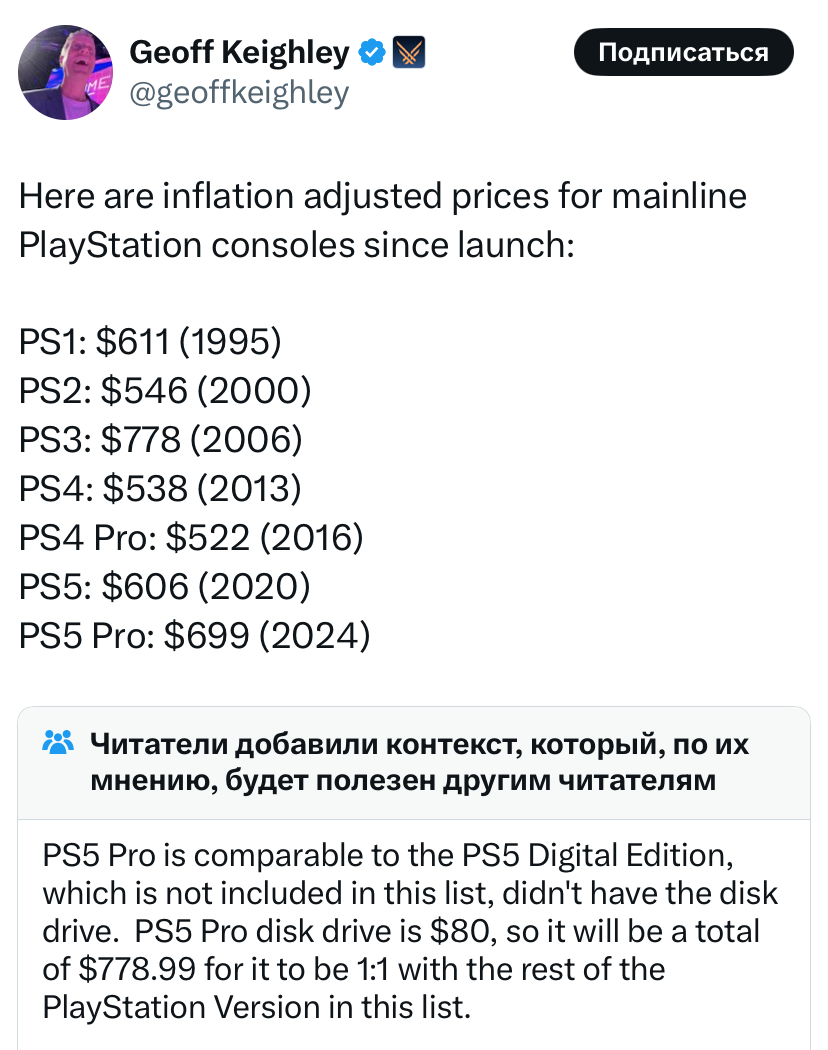This screenshot has height=1050, width=828.
Task: Open the @geoffkeighley handle link
Action: pyautogui.click(x=239, y=93)
